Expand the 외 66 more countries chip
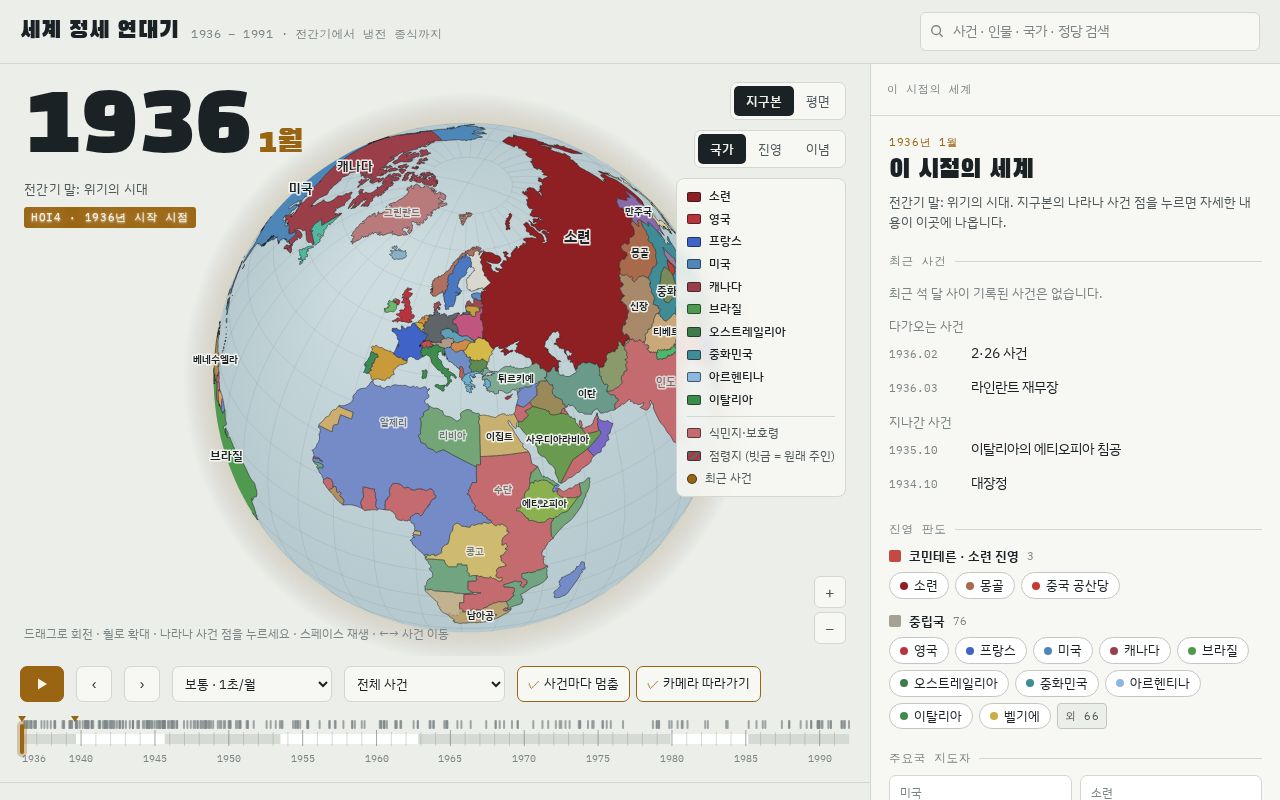Screen dimensions: 1280x800 point(1082,716)
